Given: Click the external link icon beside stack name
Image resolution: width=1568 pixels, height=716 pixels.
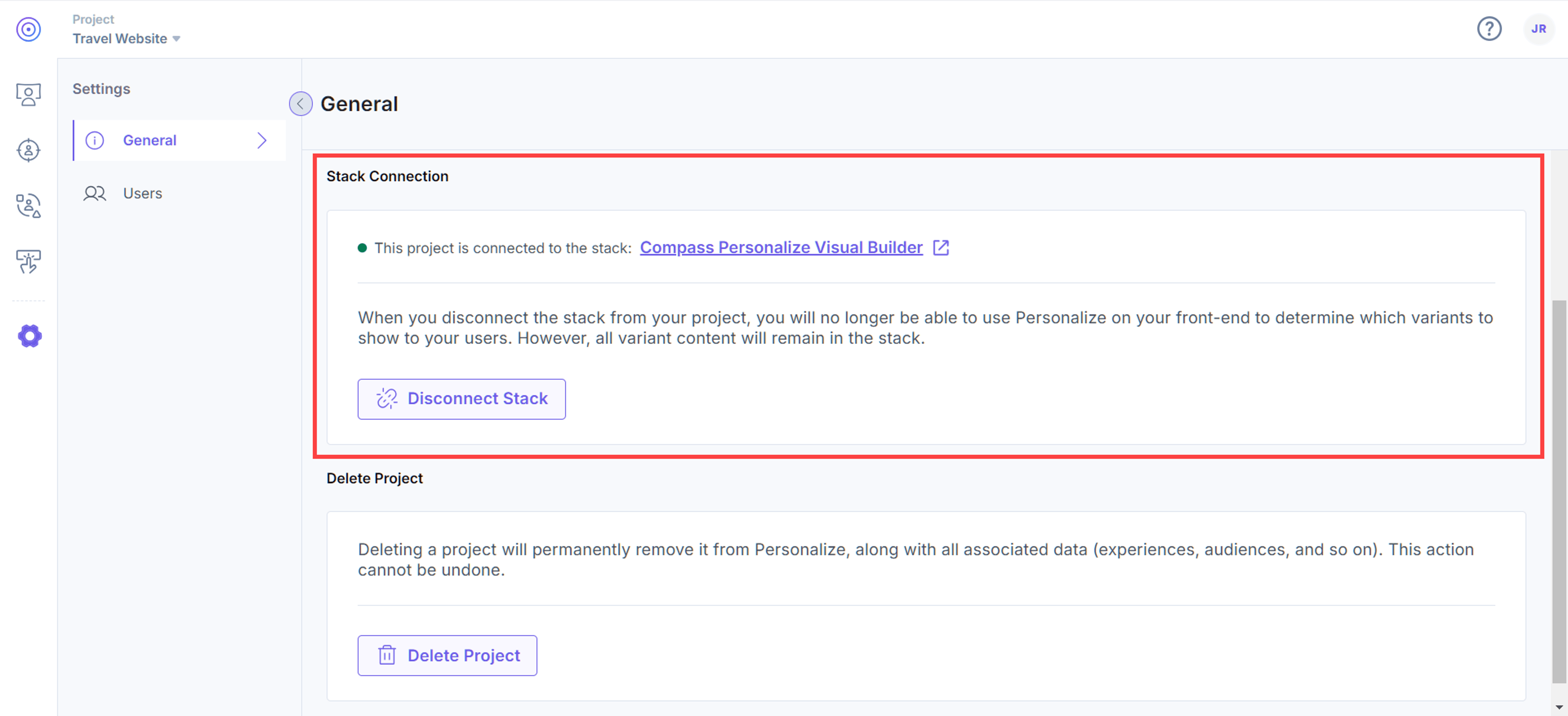Looking at the screenshot, I should point(941,248).
